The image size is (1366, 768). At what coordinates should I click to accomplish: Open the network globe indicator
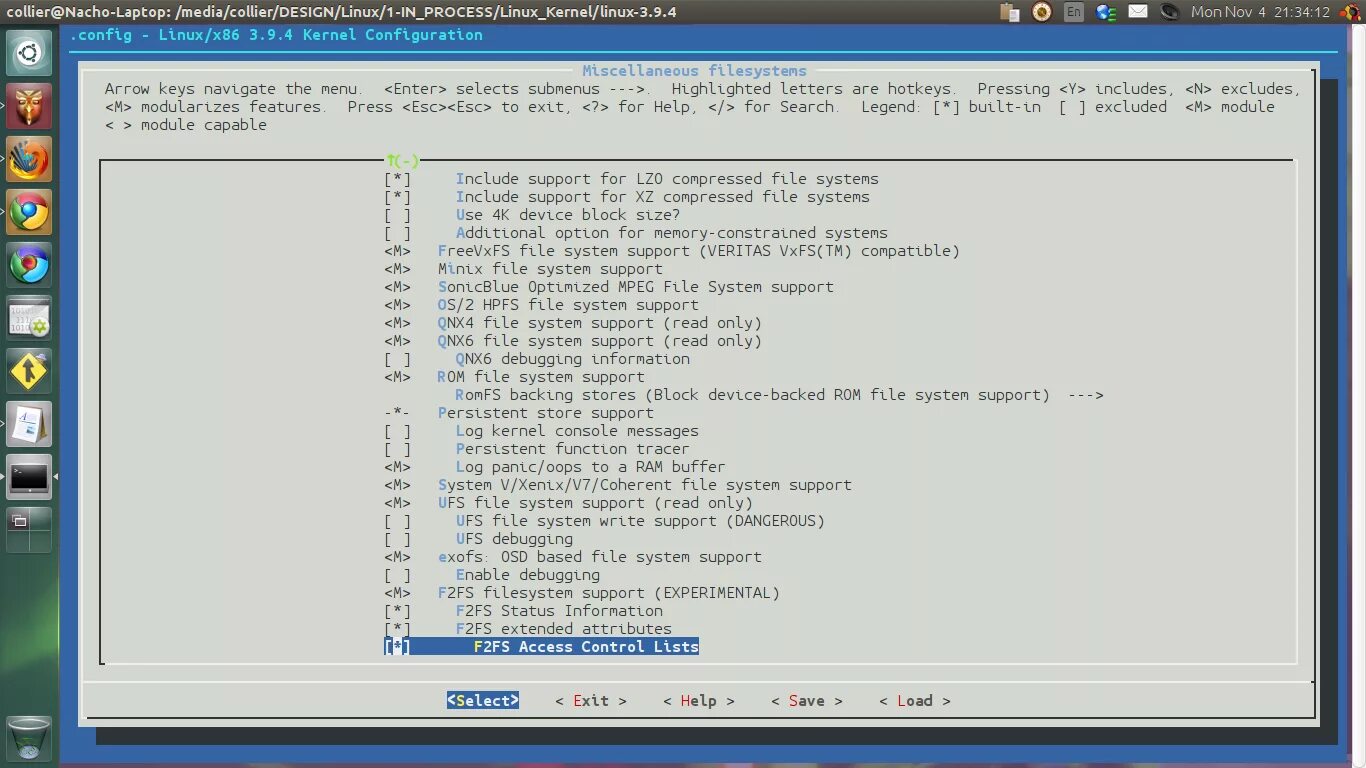(x=1105, y=12)
